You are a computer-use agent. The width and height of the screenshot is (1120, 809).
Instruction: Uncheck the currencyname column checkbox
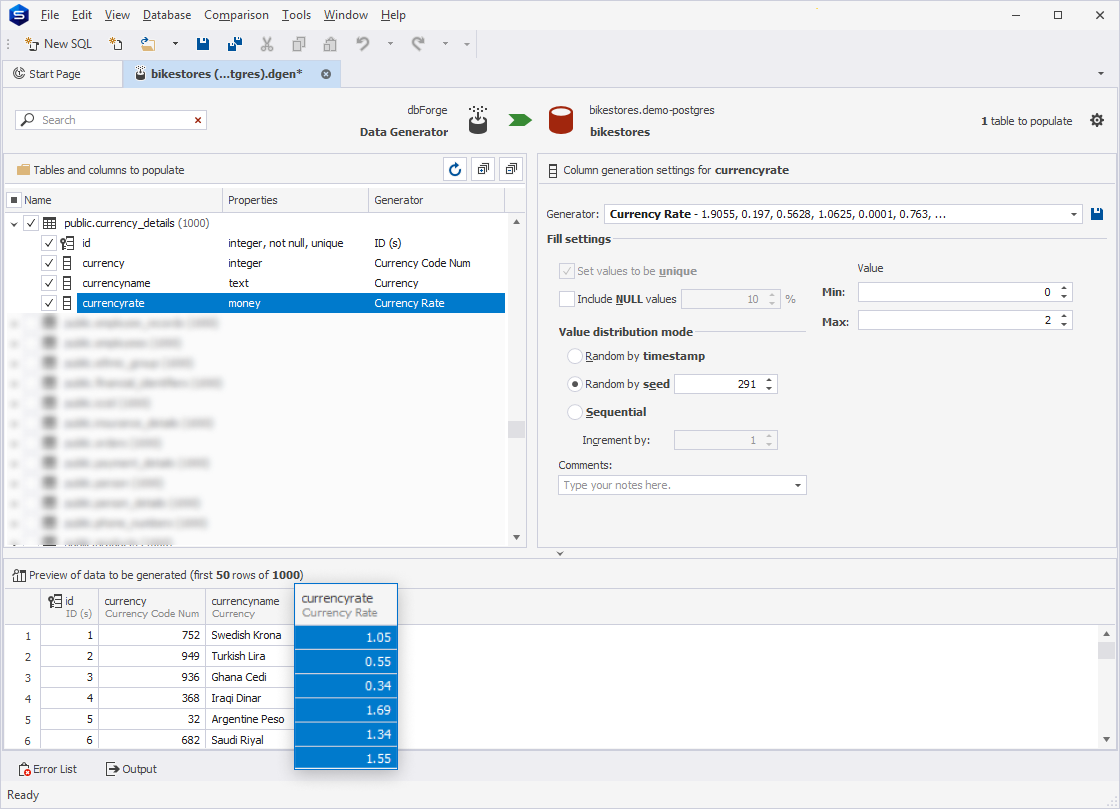49,283
